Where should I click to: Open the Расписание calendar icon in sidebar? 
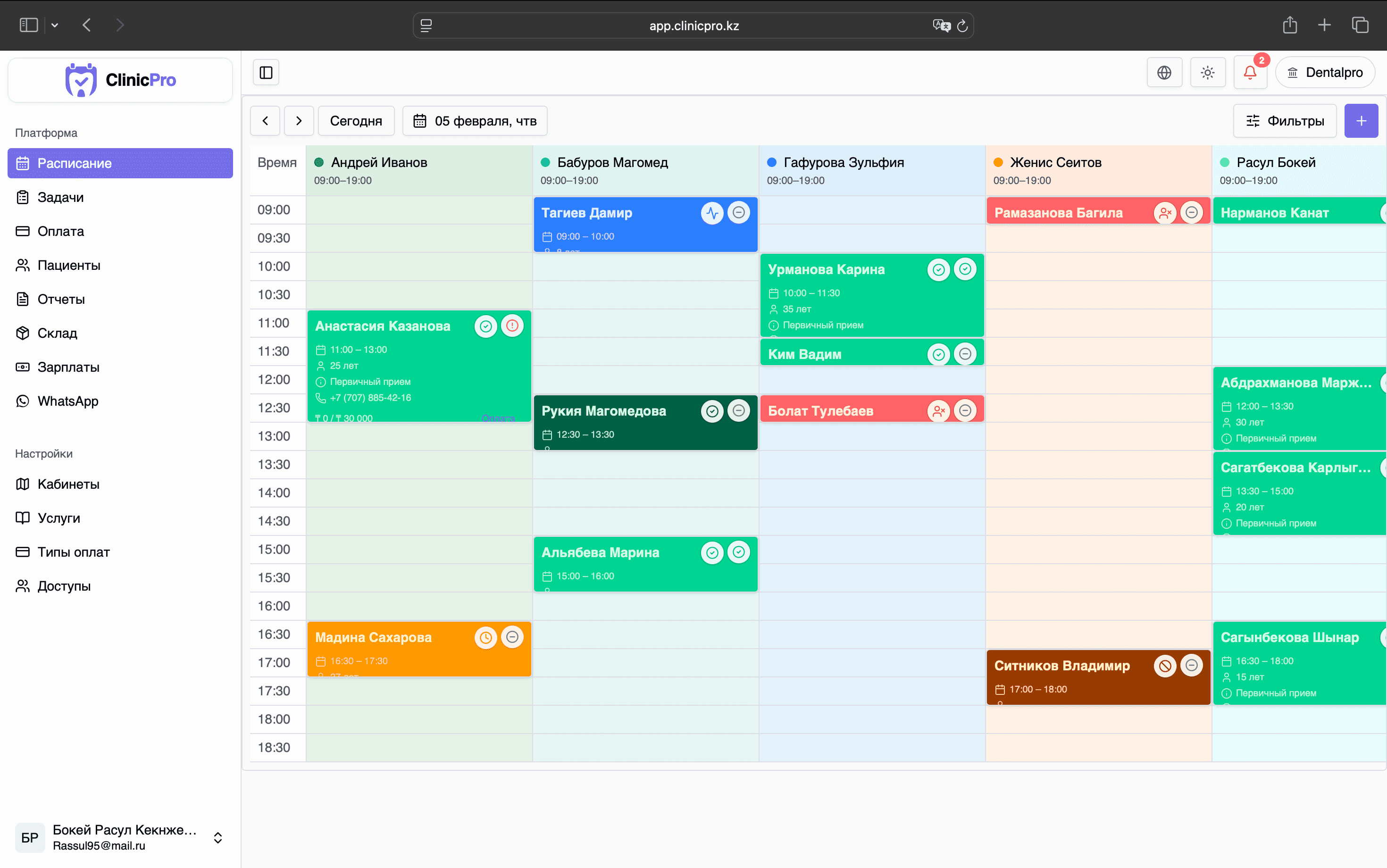[x=23, y=163]
